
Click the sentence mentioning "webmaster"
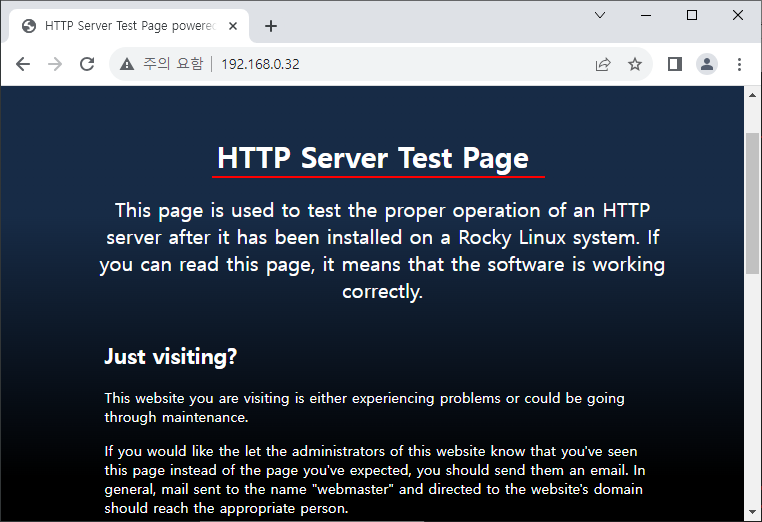point(374,489)
